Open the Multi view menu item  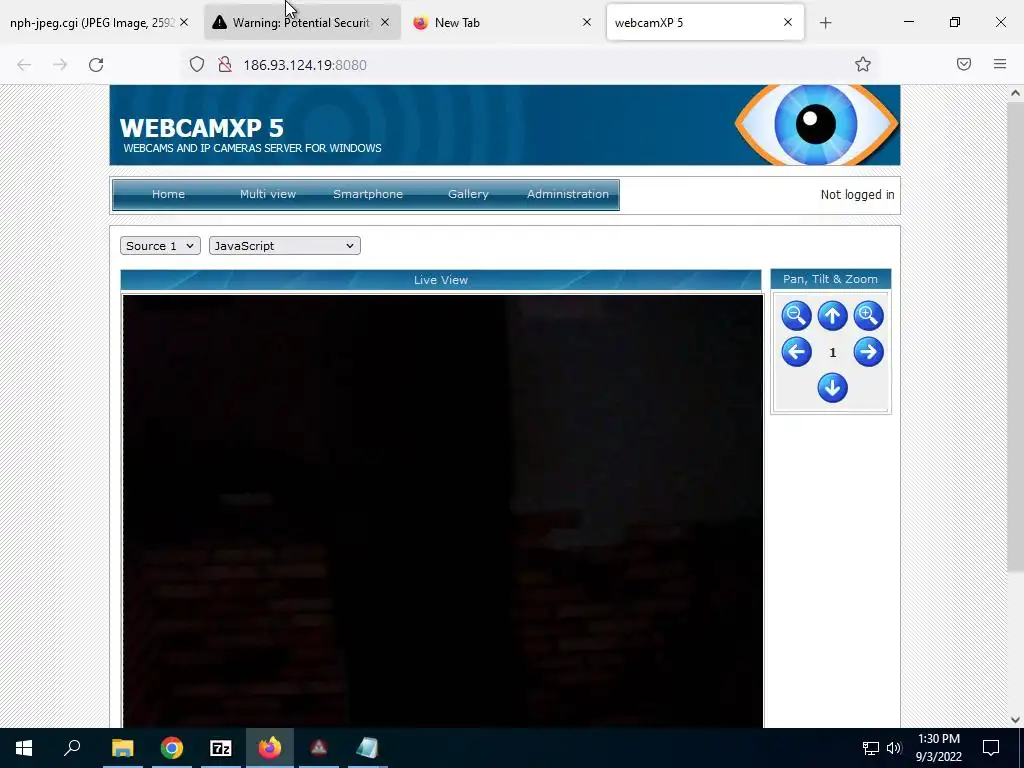[x=268, y=194]
